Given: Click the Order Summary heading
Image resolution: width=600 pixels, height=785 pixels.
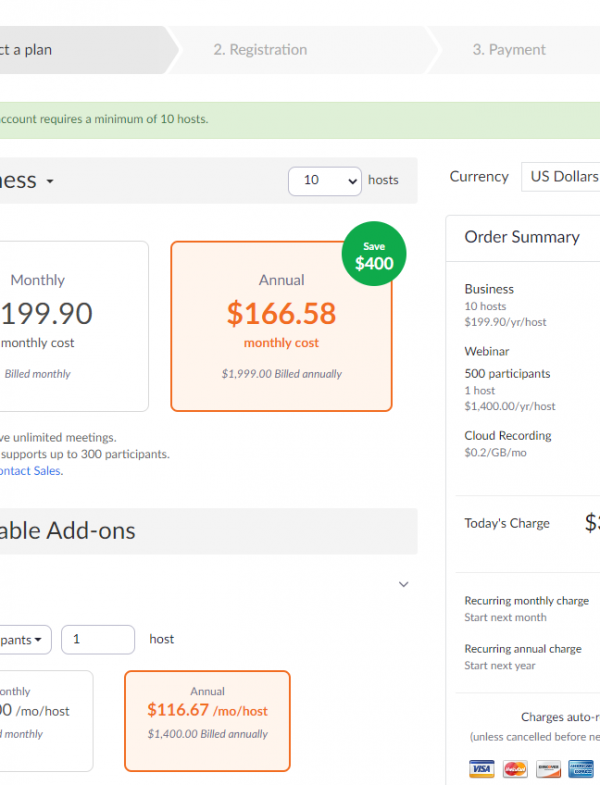Looking at the screenshot, I should click(522, 237).
